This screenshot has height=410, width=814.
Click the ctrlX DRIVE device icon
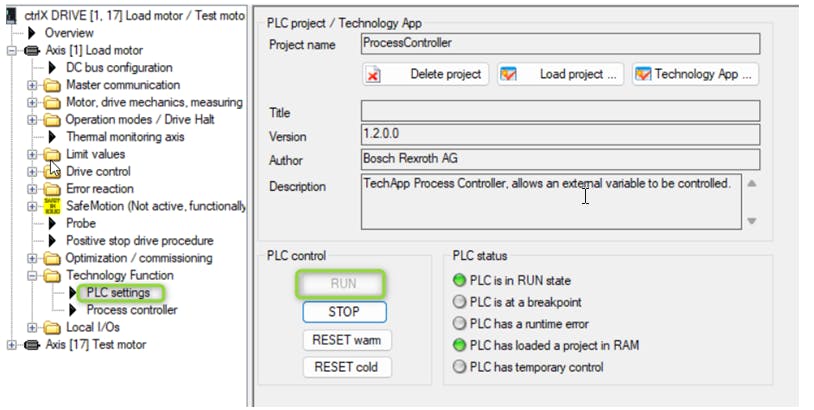point(11,16)
